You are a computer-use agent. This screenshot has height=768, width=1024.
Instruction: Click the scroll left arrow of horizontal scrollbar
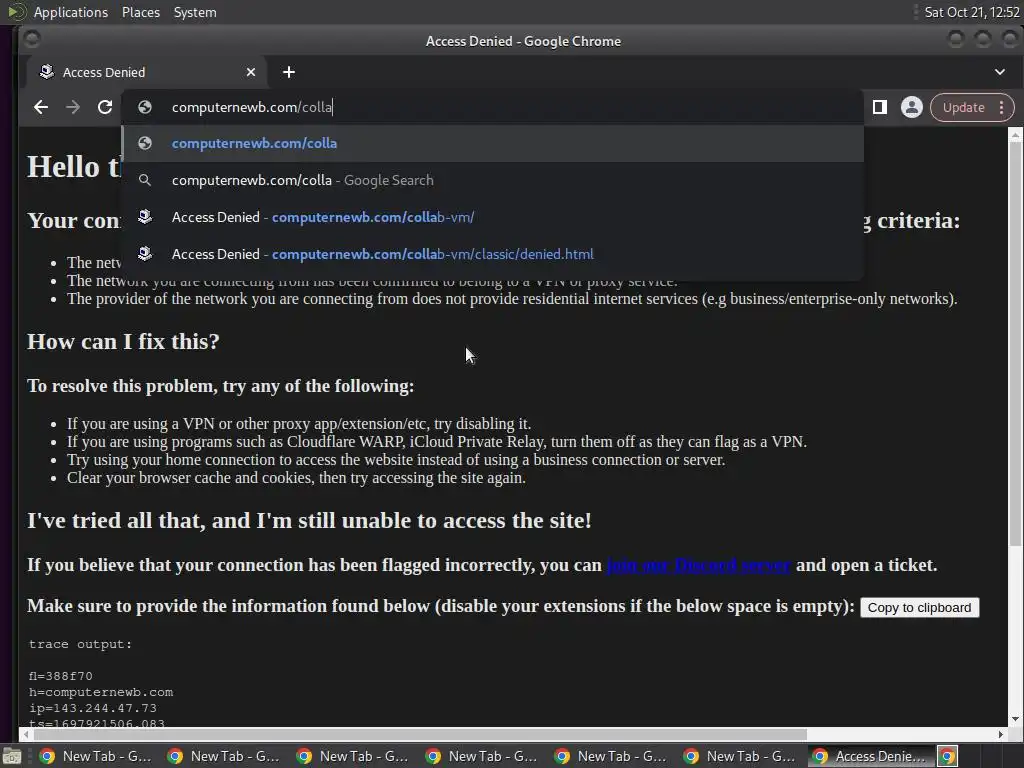click(25, 734)
